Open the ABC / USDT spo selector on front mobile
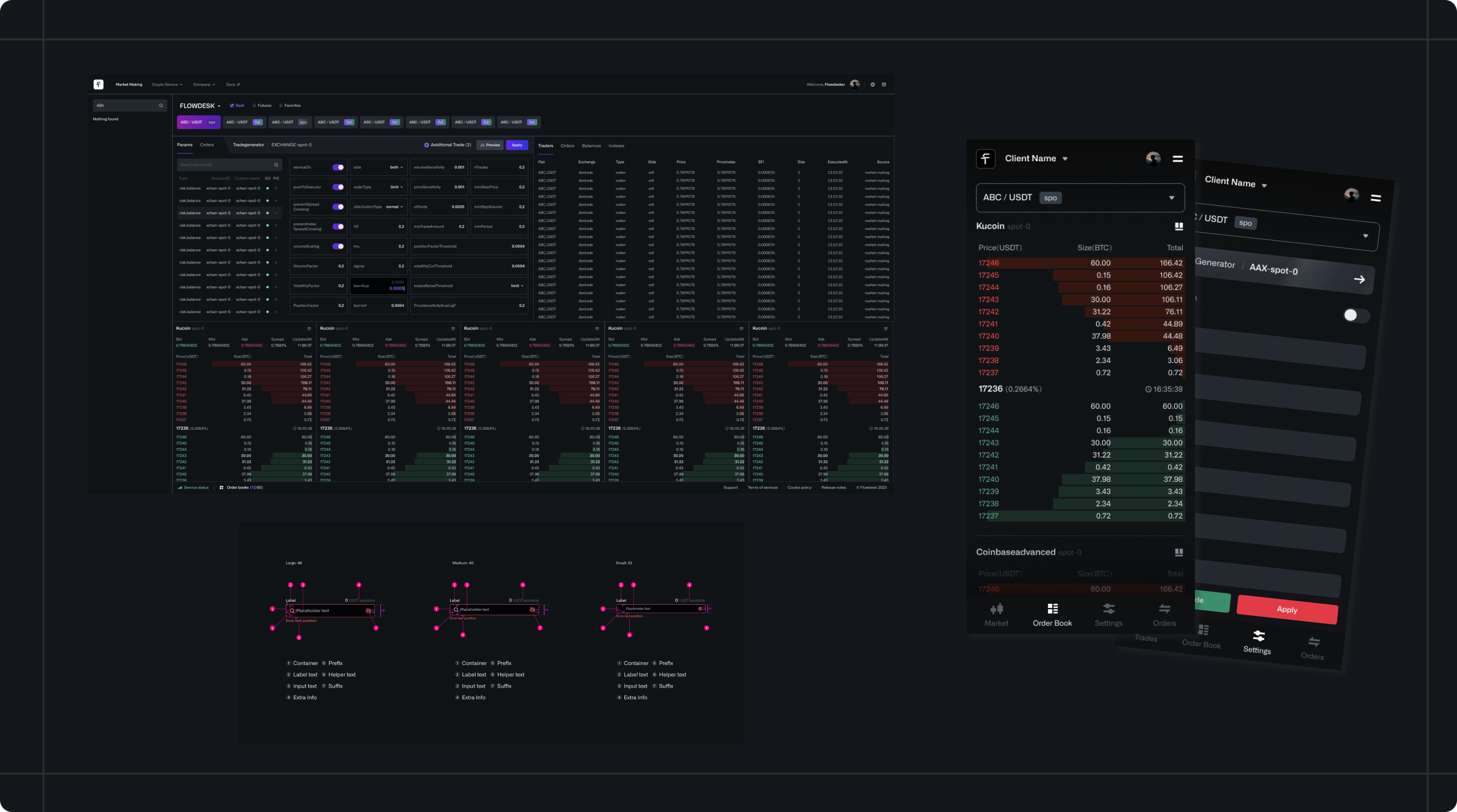Screen dimensions: 1457x812 click(x=1080, y=198)
